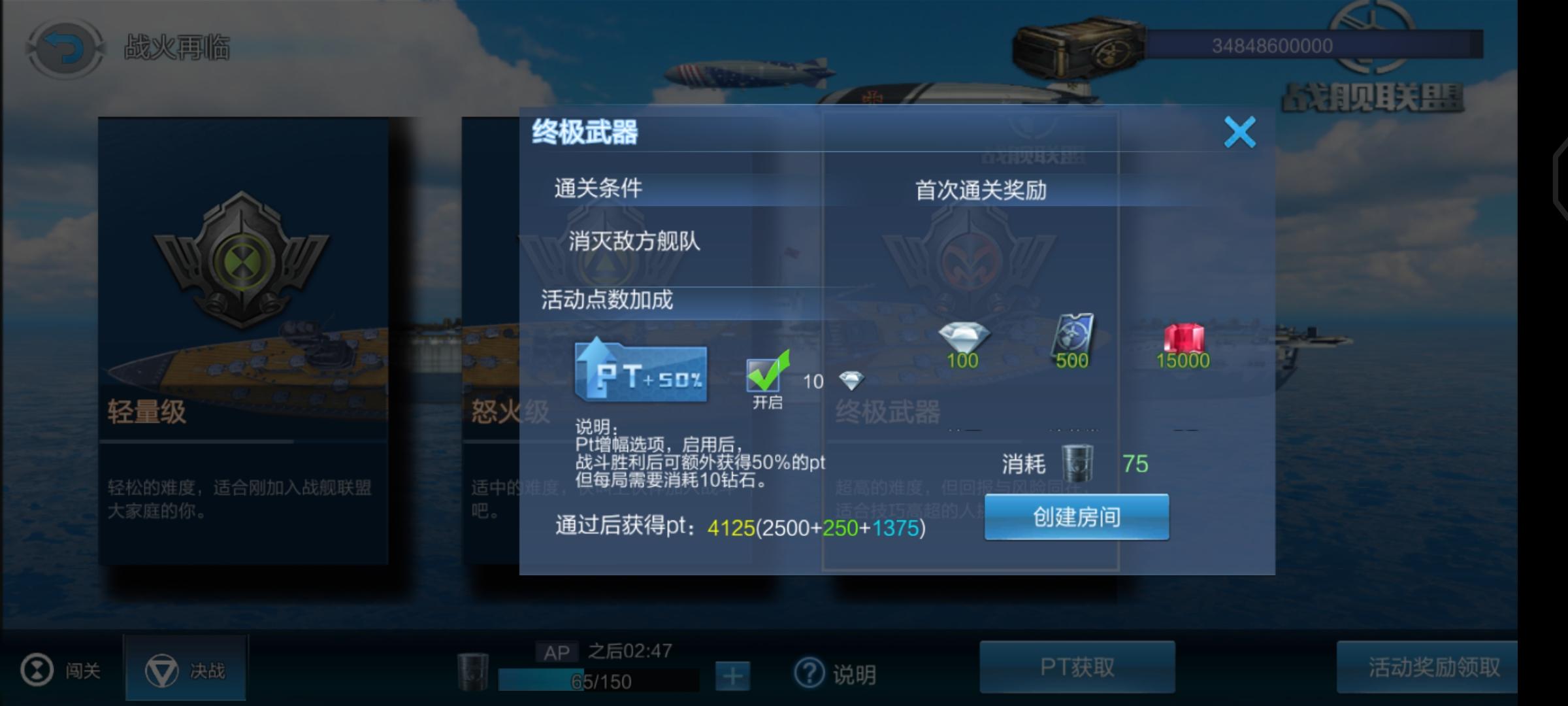Image resolution: width=1568 pixels, height=706 pixels.
Task: Switch to the 闯关 tab
Action: (x=61, y=671)
